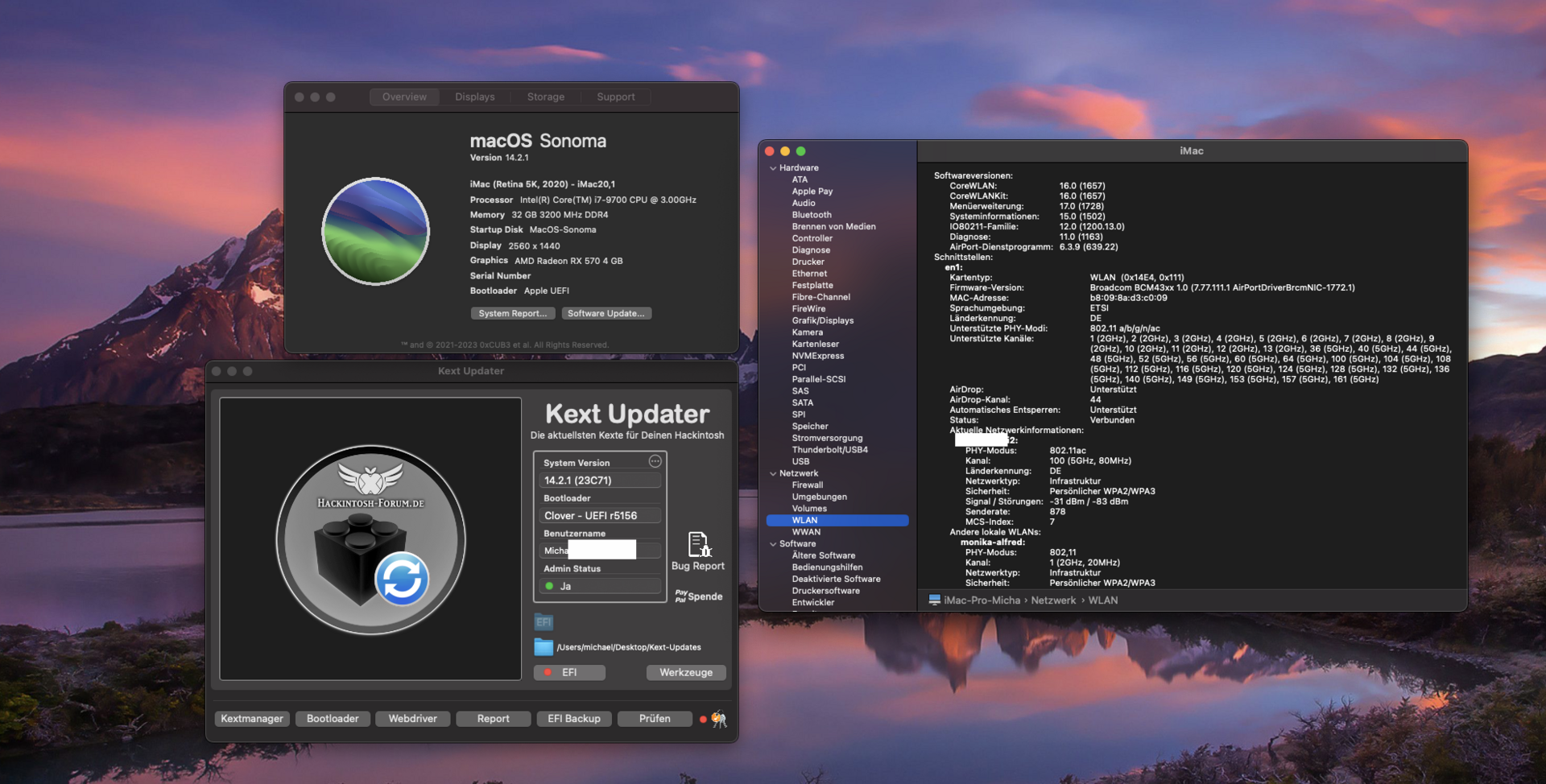Select Bluetooth in the sidebar

pos(812,215)
